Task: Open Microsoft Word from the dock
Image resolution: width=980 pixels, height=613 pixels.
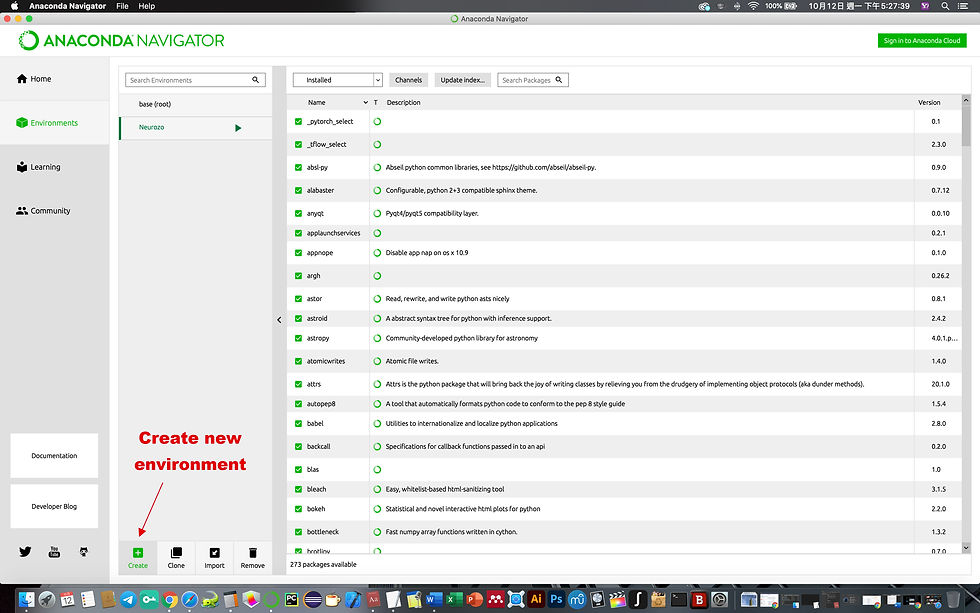Action: click(x=433, y=600)
